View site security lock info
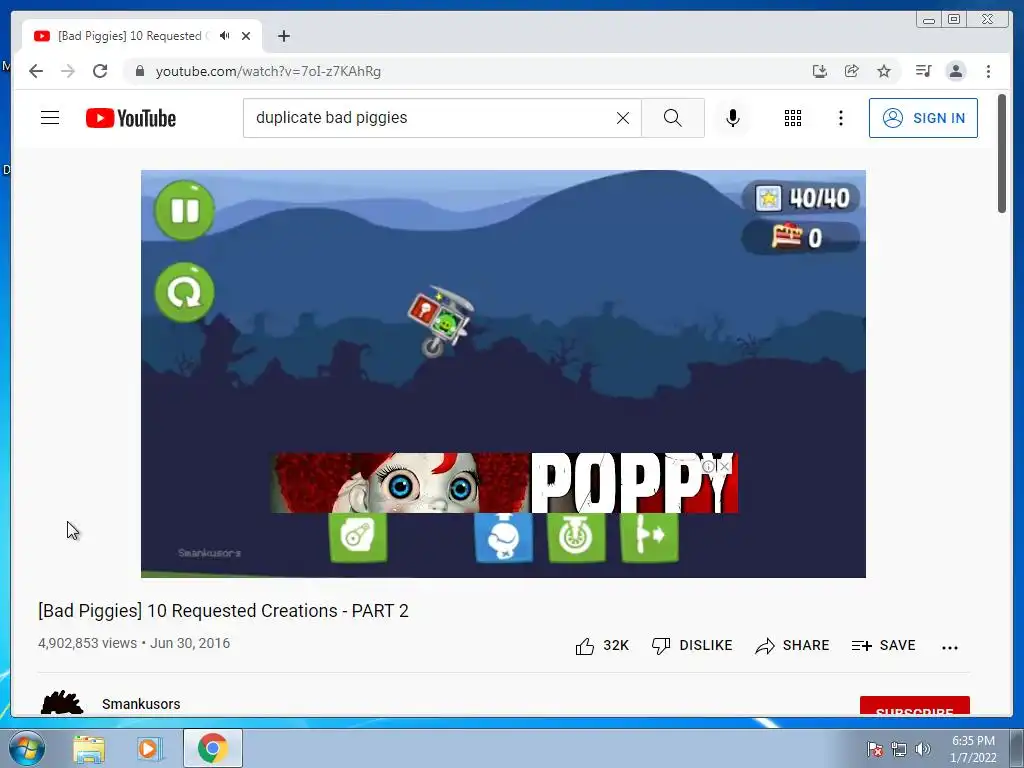 (x=139, y=71)
